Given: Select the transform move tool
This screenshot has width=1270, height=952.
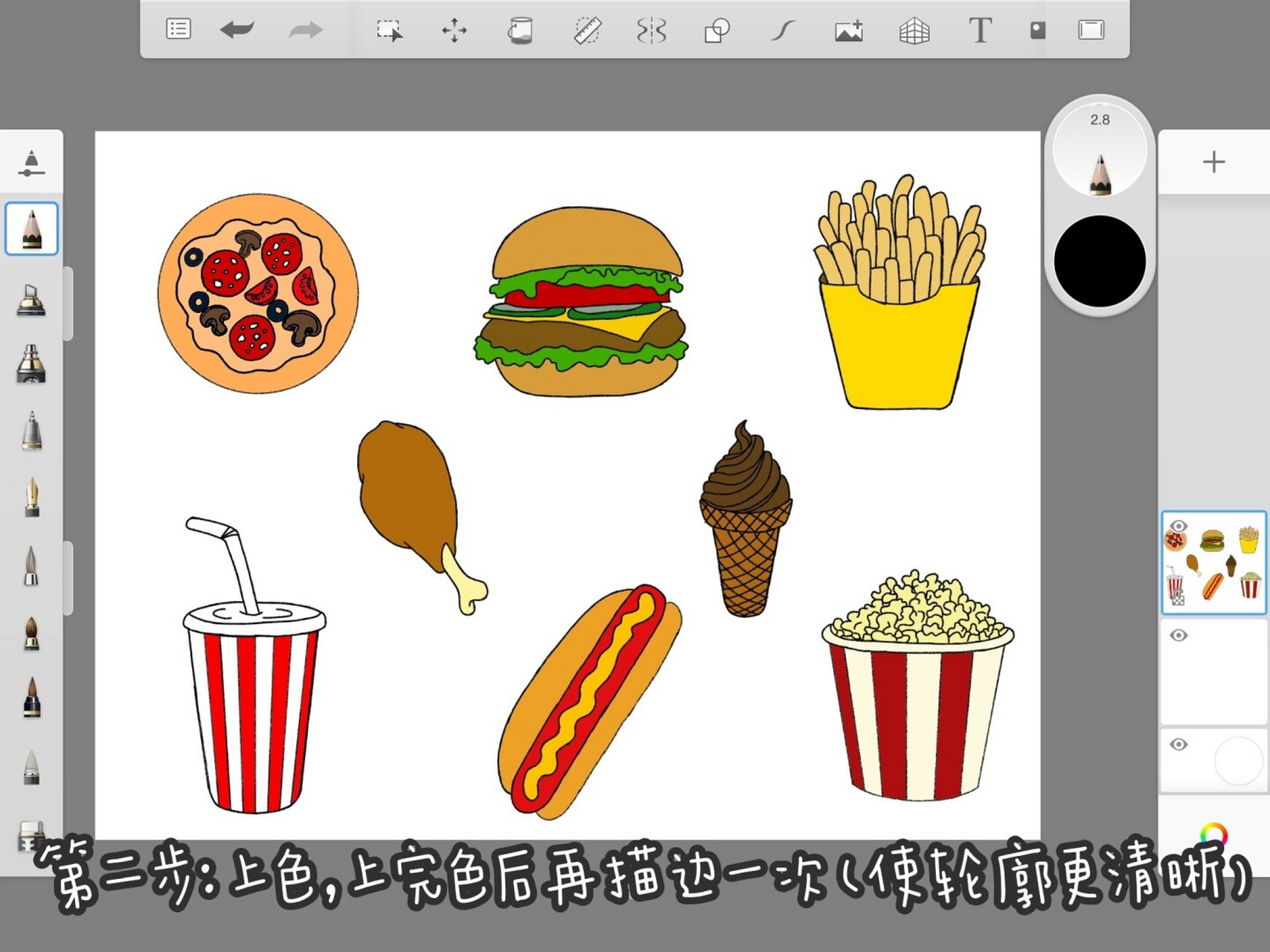Looking at the screenshot, I should click(454, 30).
